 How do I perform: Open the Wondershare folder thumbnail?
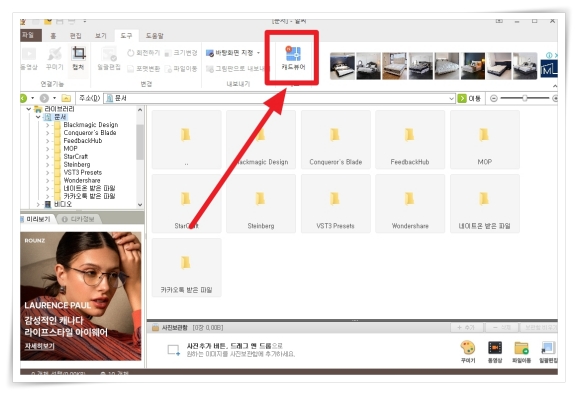click(410, 204)
